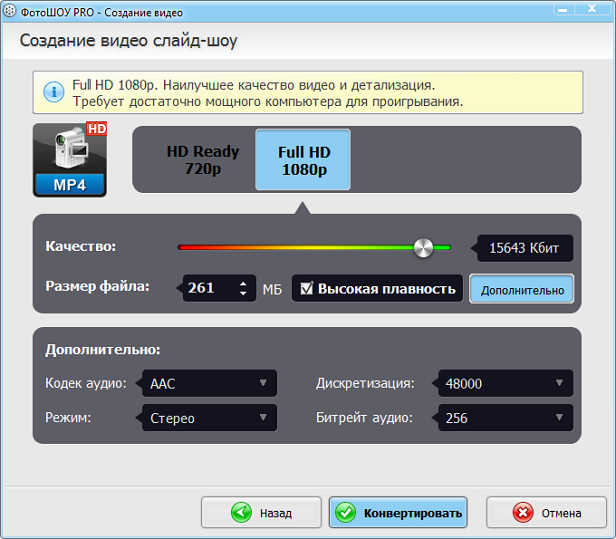616x539 pixels.
Task: Click the Дискретизация label
Action: tap(365, 383)
